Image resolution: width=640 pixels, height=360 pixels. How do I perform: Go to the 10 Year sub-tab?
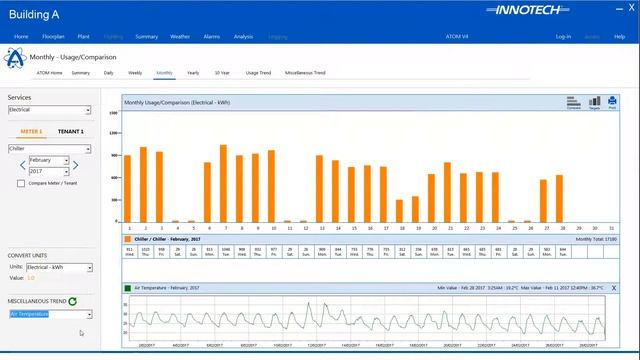(222, 73)
